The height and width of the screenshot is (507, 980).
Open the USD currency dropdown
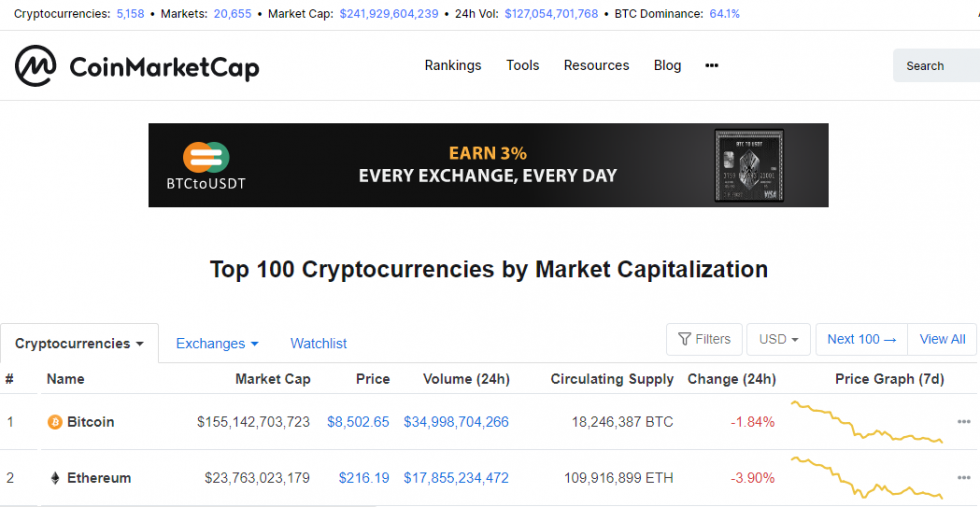click(779, 339)
